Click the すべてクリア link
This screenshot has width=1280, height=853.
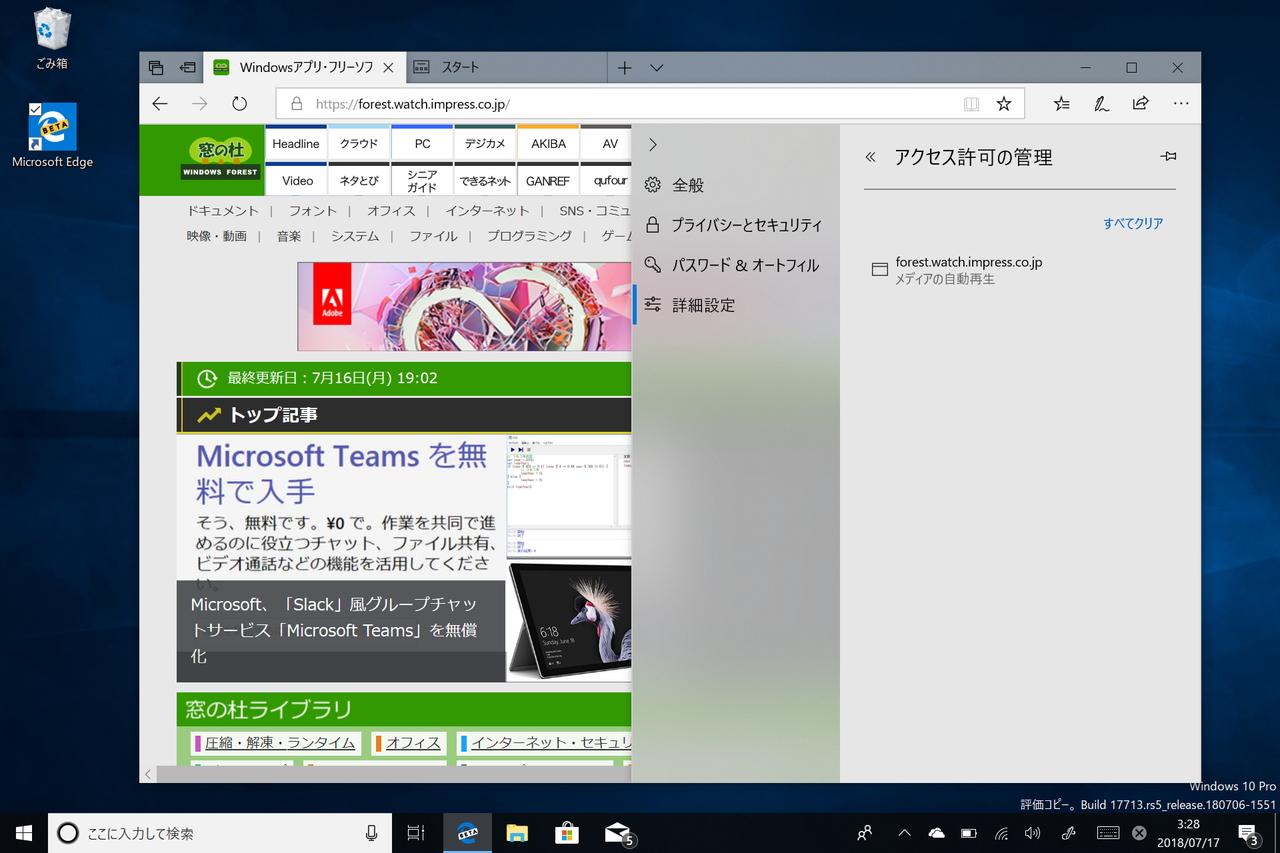(1132, 224)
